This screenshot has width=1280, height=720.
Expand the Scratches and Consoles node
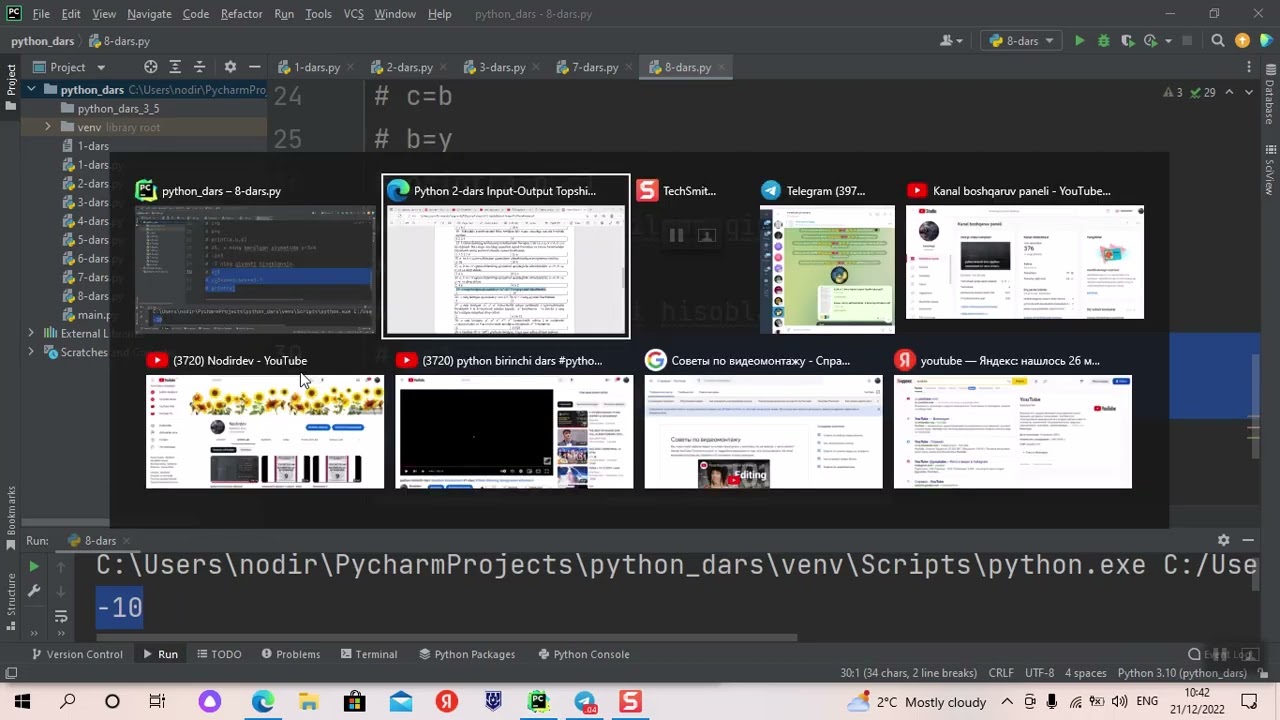(31, 352)
